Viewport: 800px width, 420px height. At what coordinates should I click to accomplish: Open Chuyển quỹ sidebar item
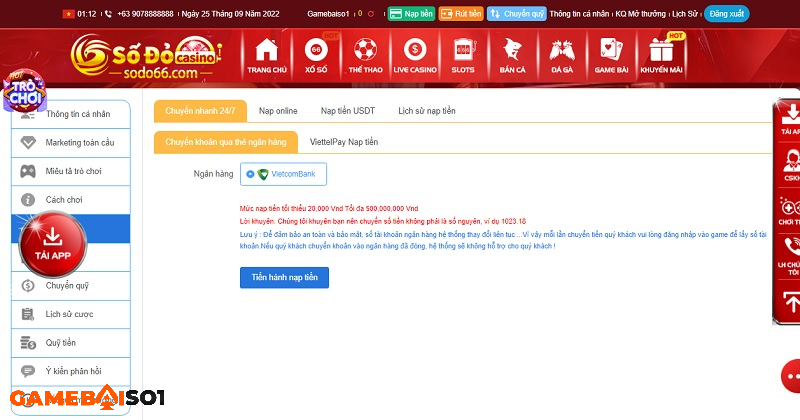click(x=71, y=286)
